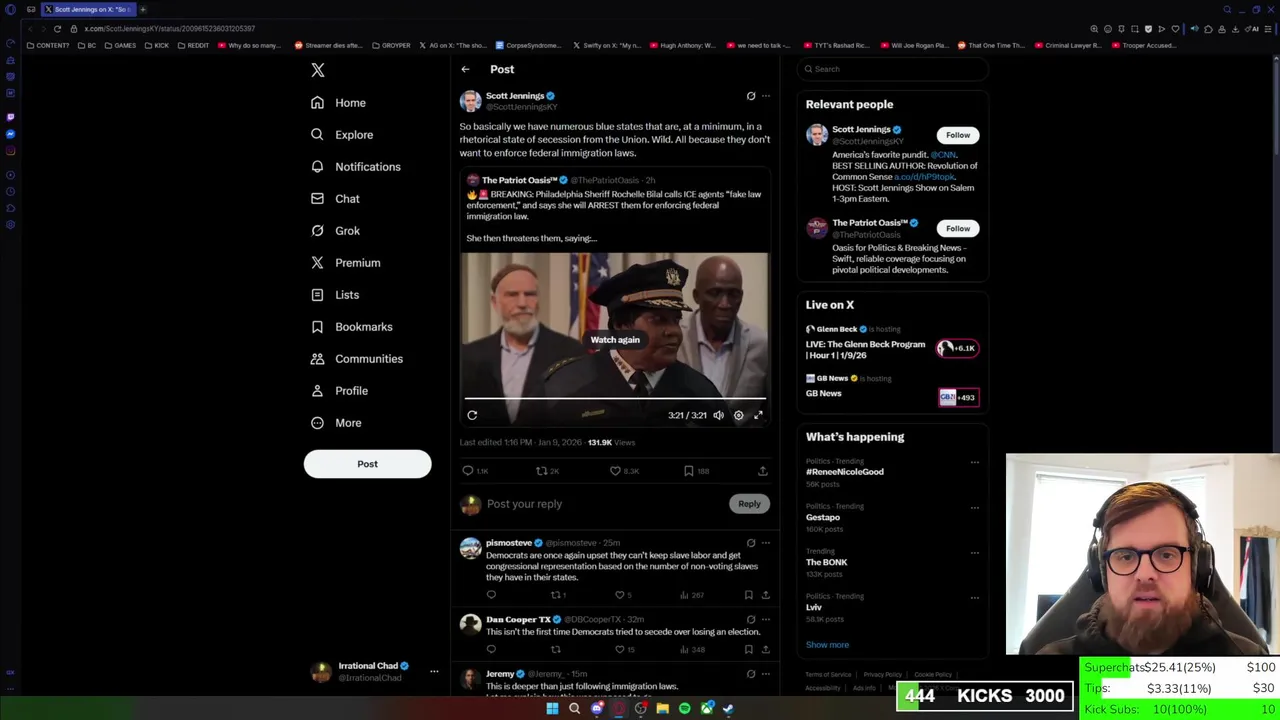Open Bookmarks in the sidebar

[x=351, y=327]
